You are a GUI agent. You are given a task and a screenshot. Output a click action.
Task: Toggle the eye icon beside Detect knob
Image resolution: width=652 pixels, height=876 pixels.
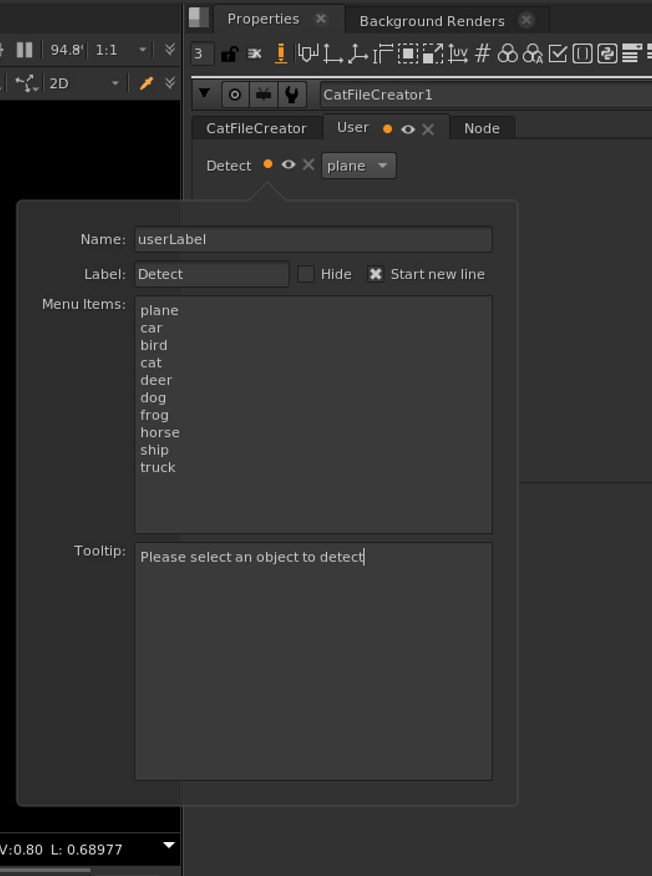(x=288, y=165)
